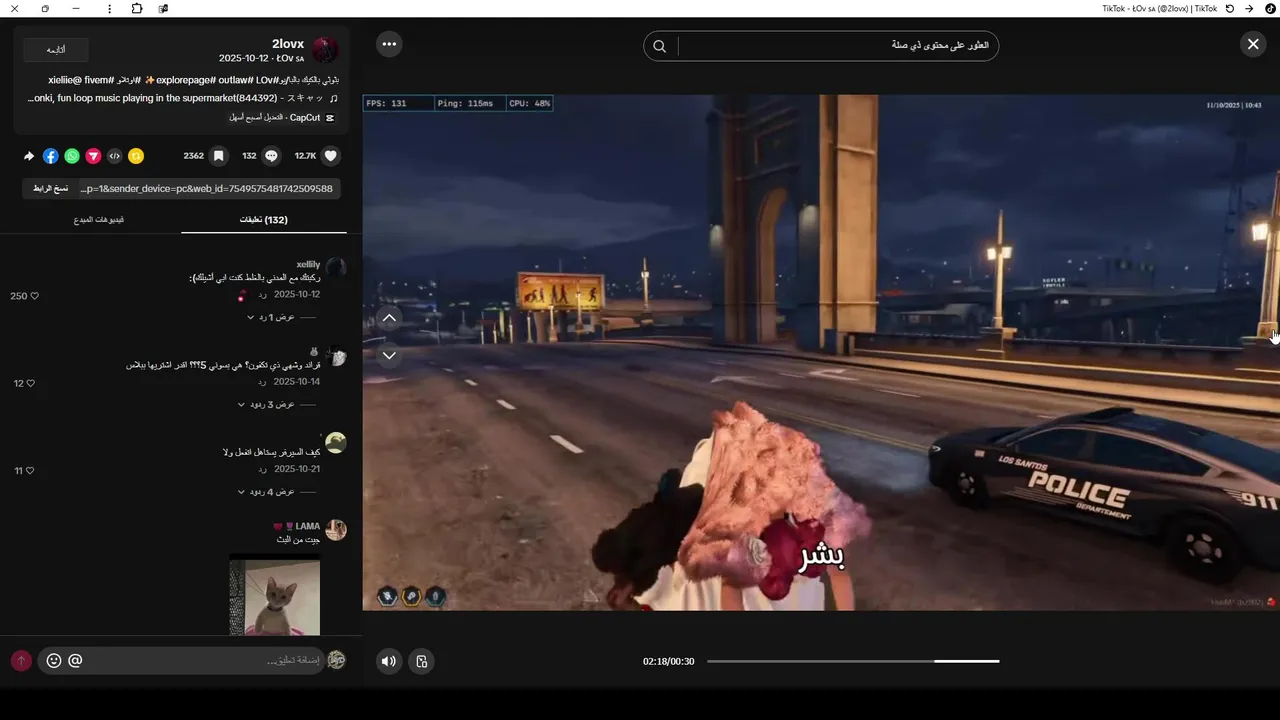Send to friends via the red arrow icon
The image size is (1280, 720).
[x=93, y=156]
